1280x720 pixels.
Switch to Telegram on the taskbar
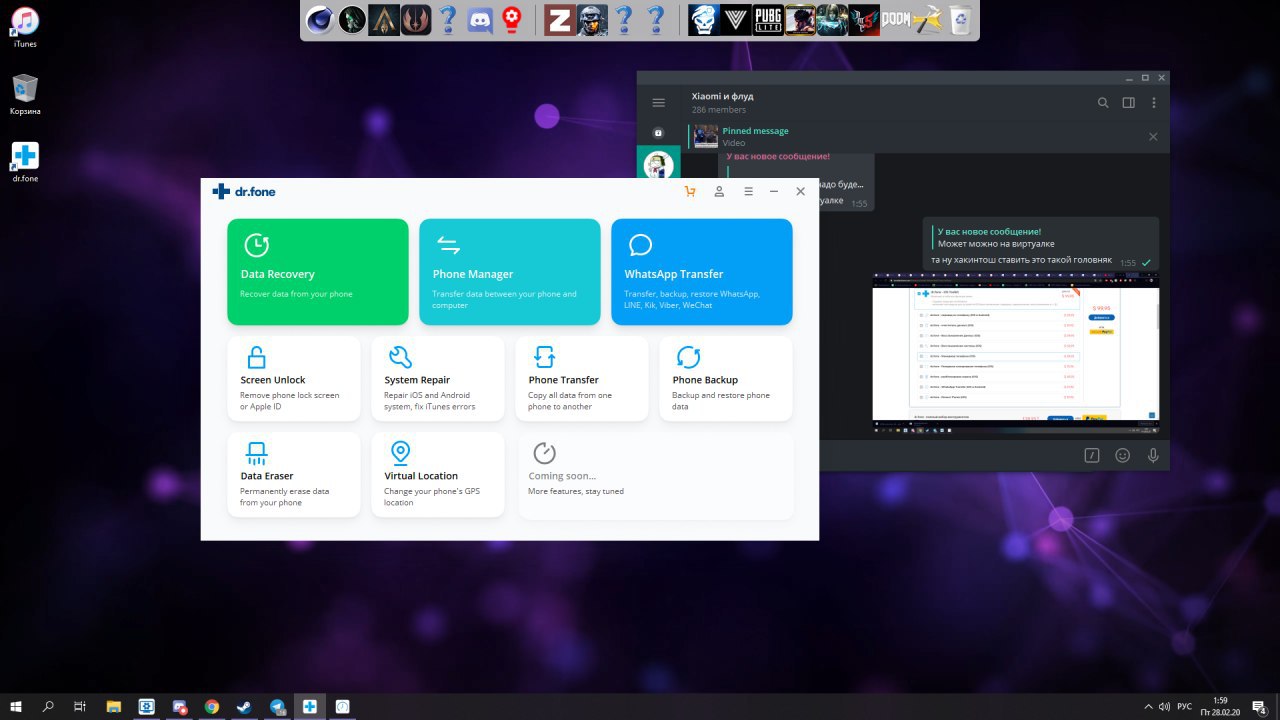click(x=277, y=706)
